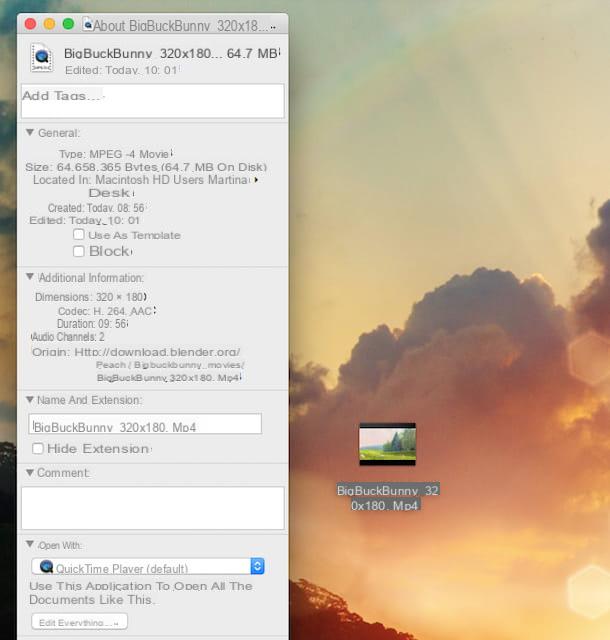Click the QuickTime file icon in the info header
Image resolution: width=610 pixels, height=640 pixels.
(x=42, y=58)
